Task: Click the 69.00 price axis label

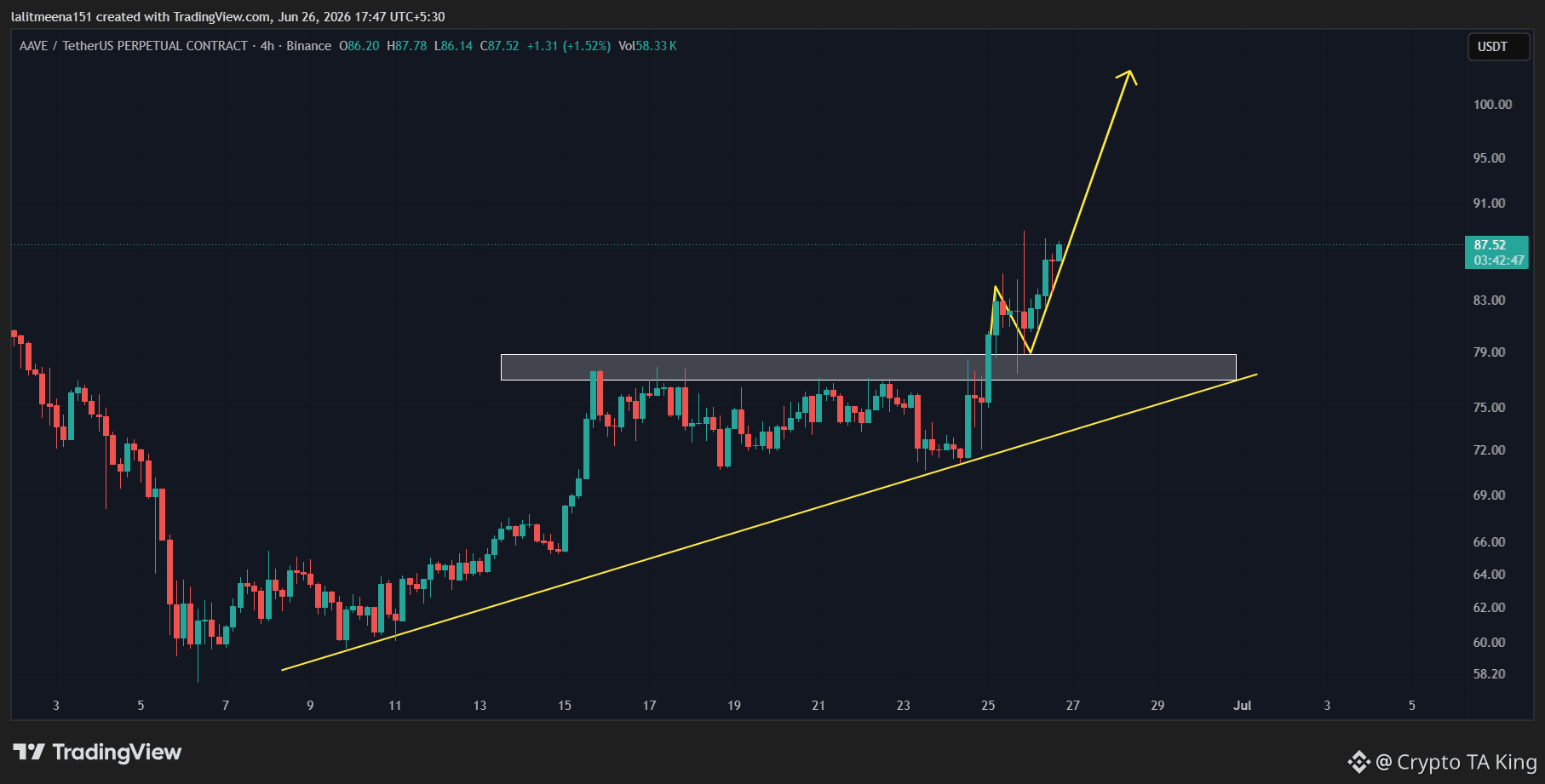Action: (1490, 495)
